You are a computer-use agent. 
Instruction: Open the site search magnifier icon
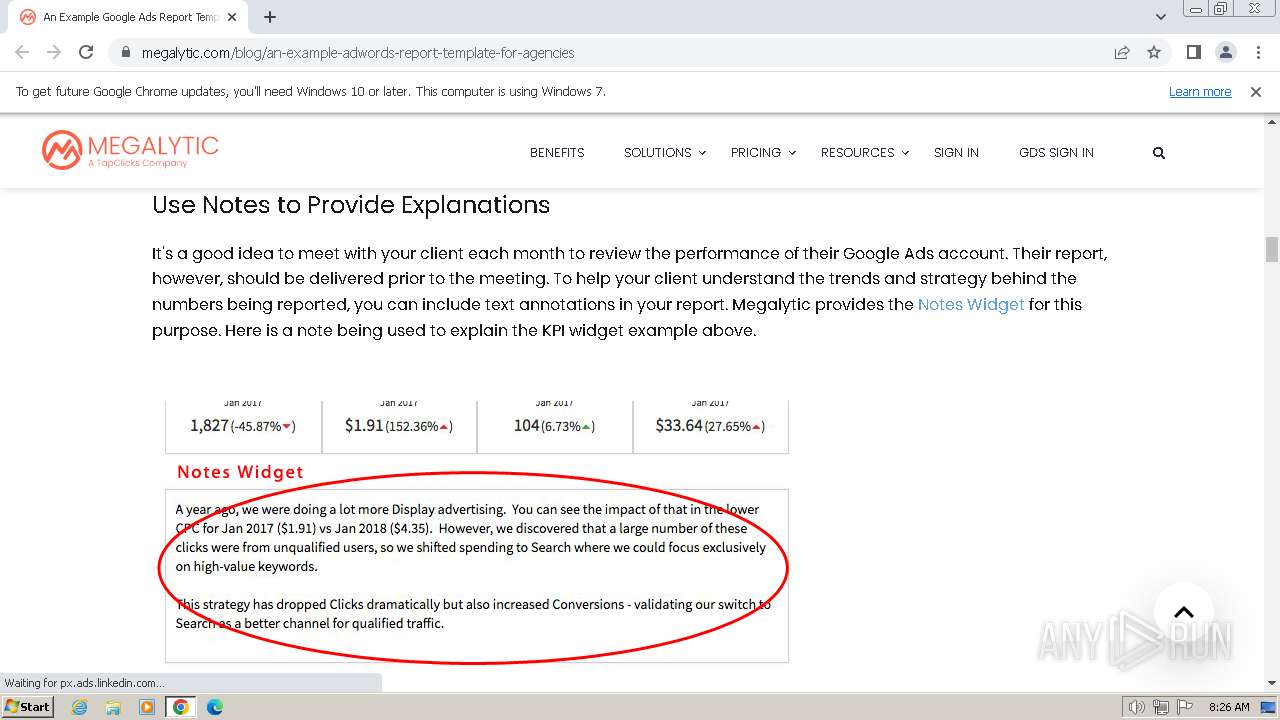(1159, 153)
